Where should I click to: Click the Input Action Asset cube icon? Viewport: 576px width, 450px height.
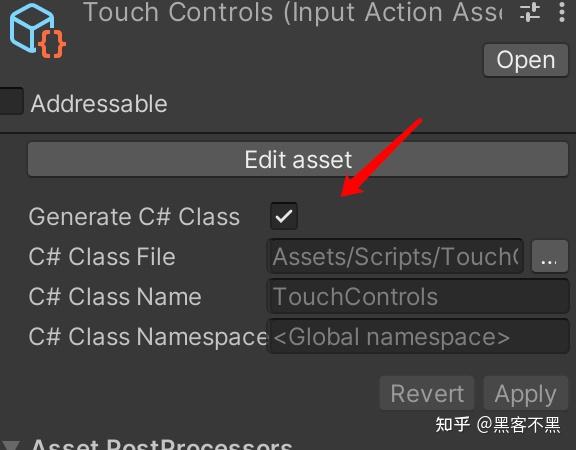point(37,31)
